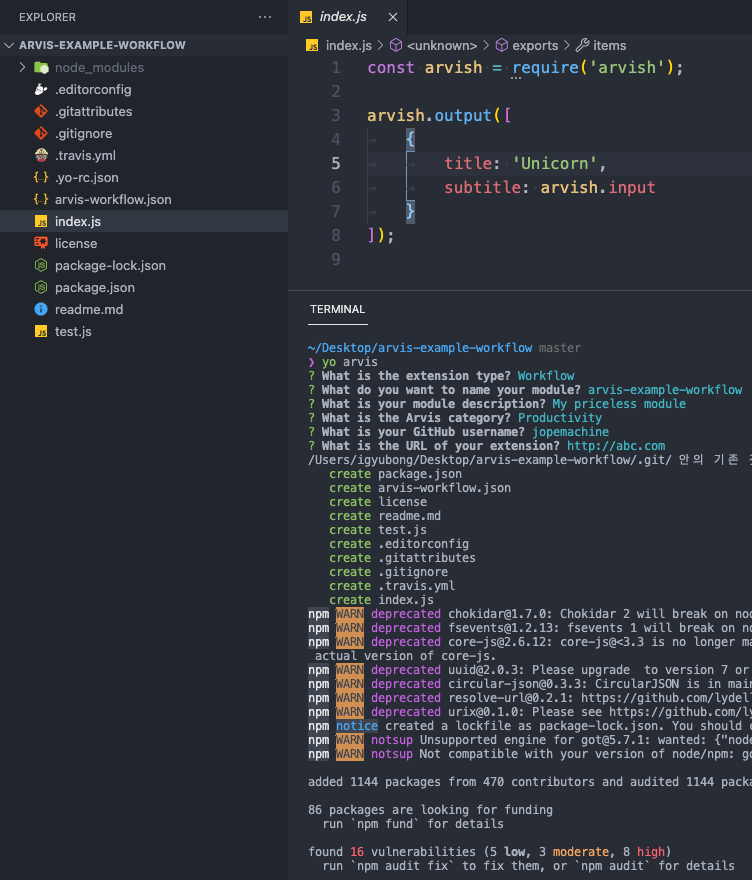Click the node_modules folder icon
This screenshot has height=880, width=752.
(41, 67)
